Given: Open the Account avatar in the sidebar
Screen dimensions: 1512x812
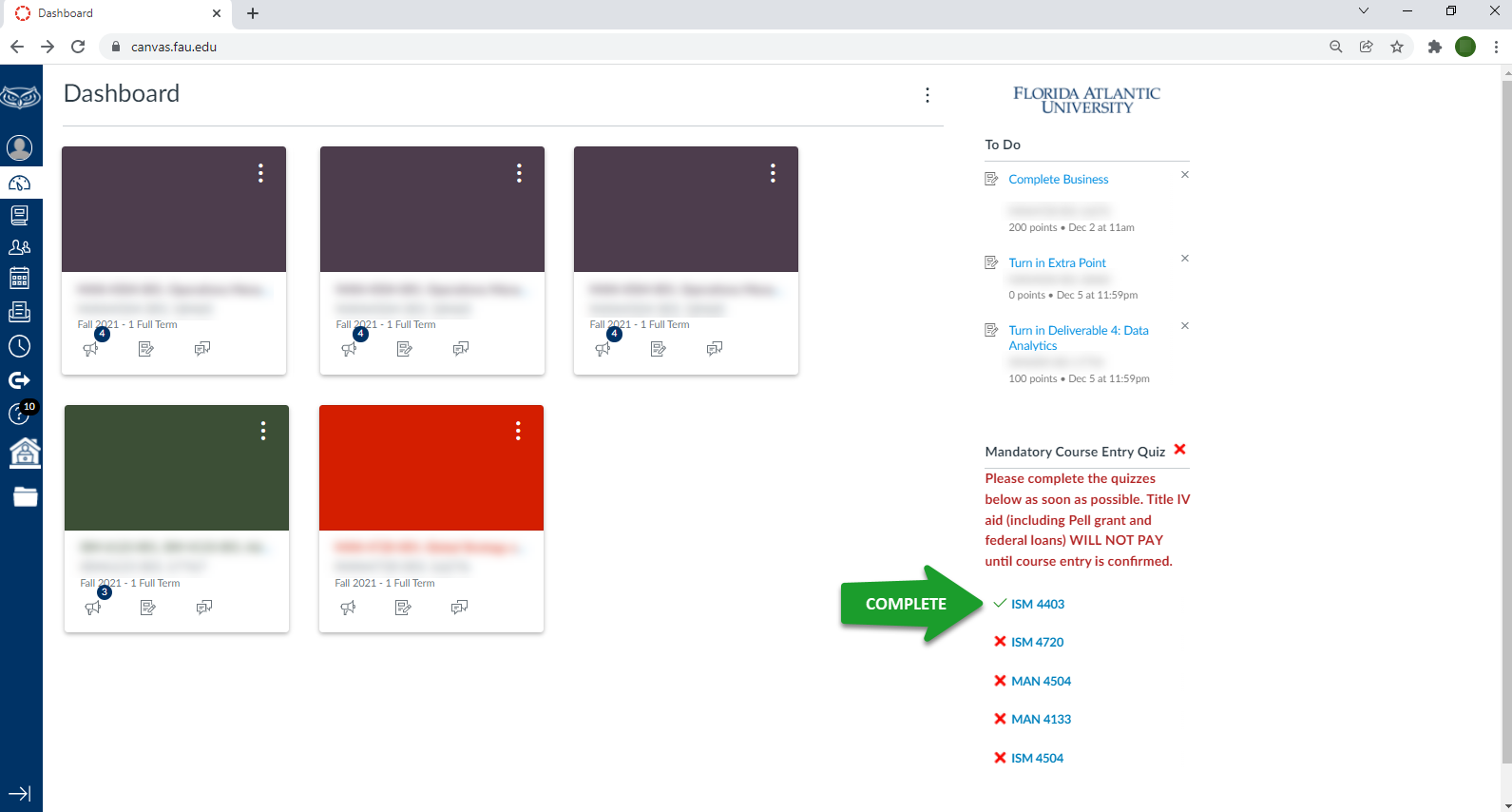Looking at the screenshot, I should point(20,148).
